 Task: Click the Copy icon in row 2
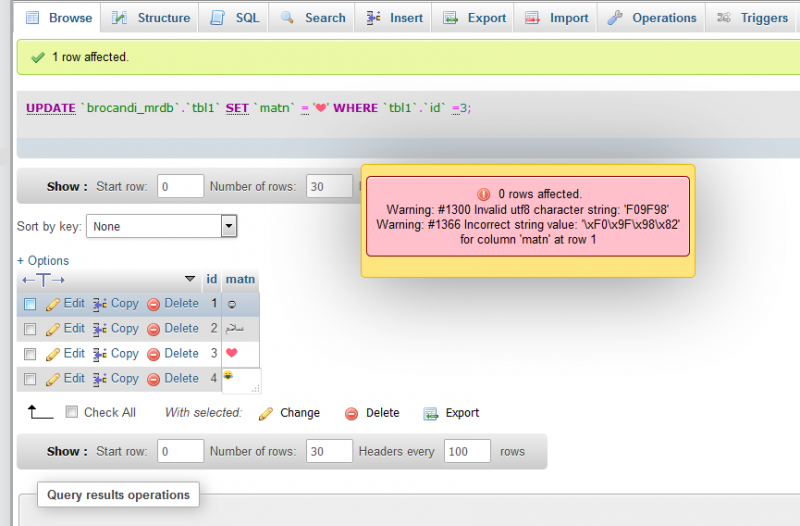tap(99, 329)
